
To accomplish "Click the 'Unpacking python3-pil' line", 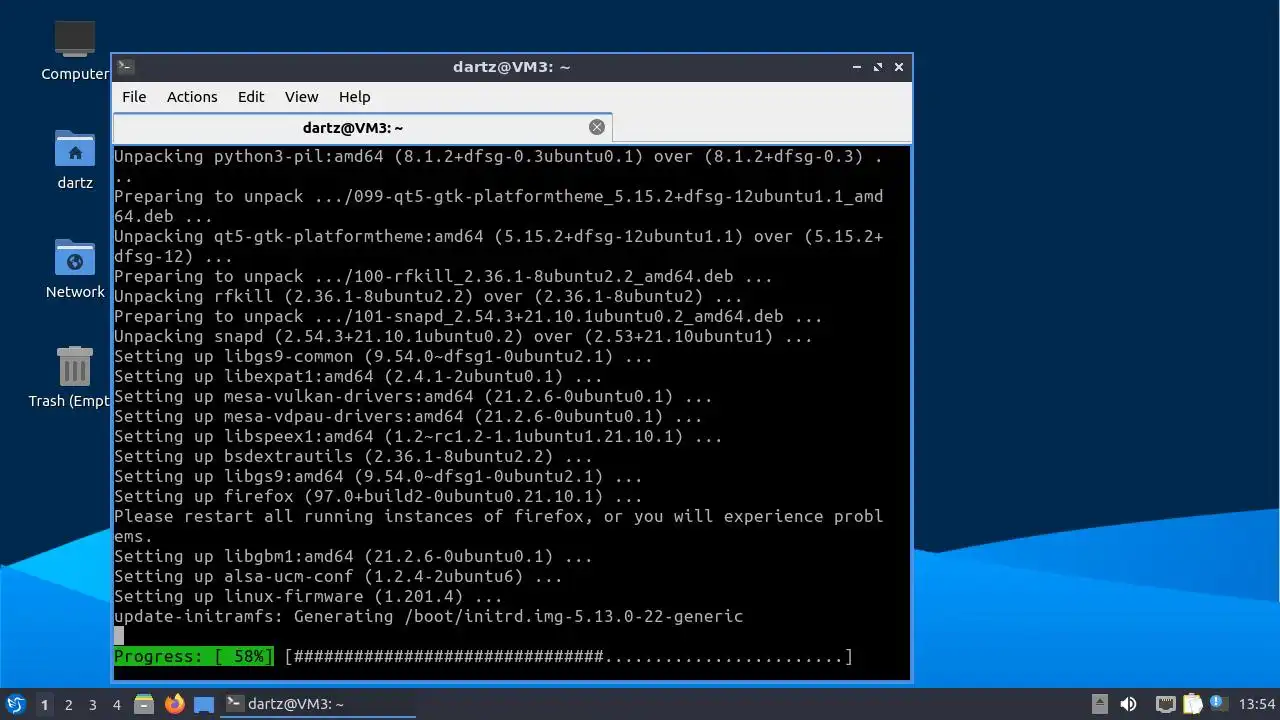I will click(498, 167).
